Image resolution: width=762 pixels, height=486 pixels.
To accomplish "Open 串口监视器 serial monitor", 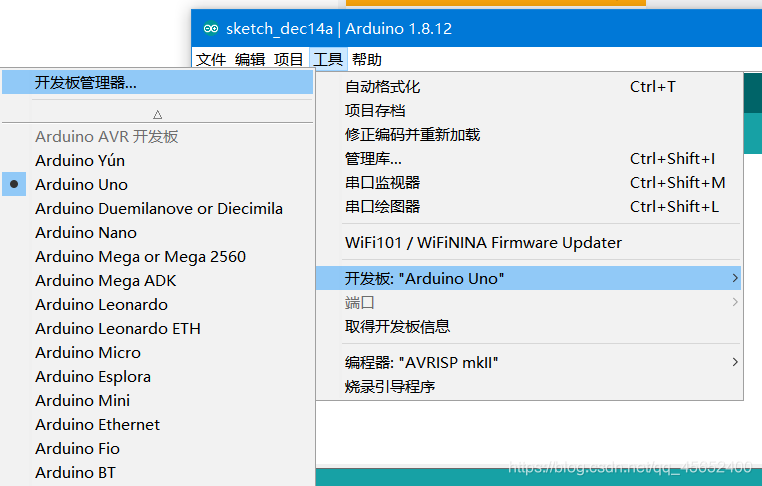I will tap(529, 183).
